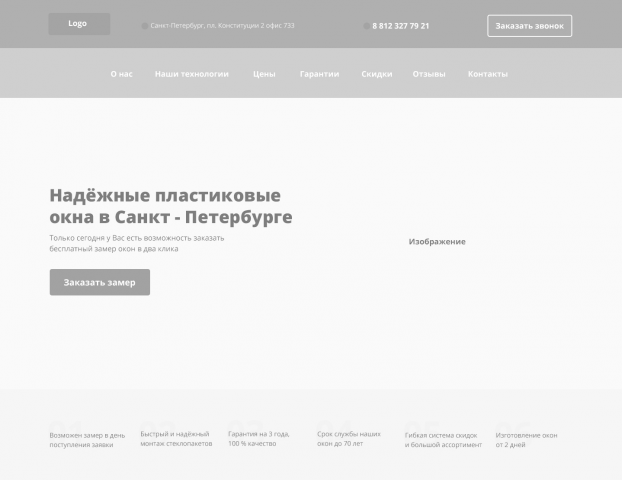Click feature text Гарантия на 3 года
622x480 pixels.
pyautogui.click(x=259, y=439)
